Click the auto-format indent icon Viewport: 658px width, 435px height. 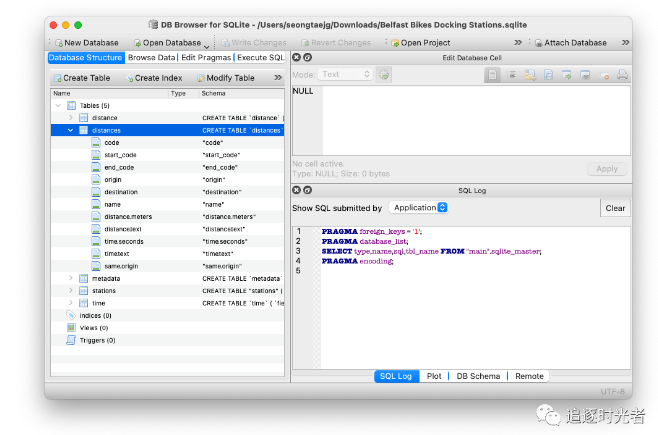coord(511,75)
